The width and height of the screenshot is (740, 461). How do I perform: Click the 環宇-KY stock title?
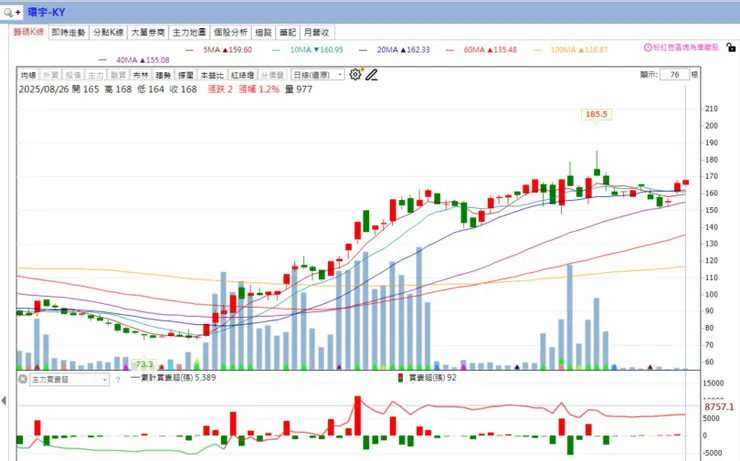(46, 12)
